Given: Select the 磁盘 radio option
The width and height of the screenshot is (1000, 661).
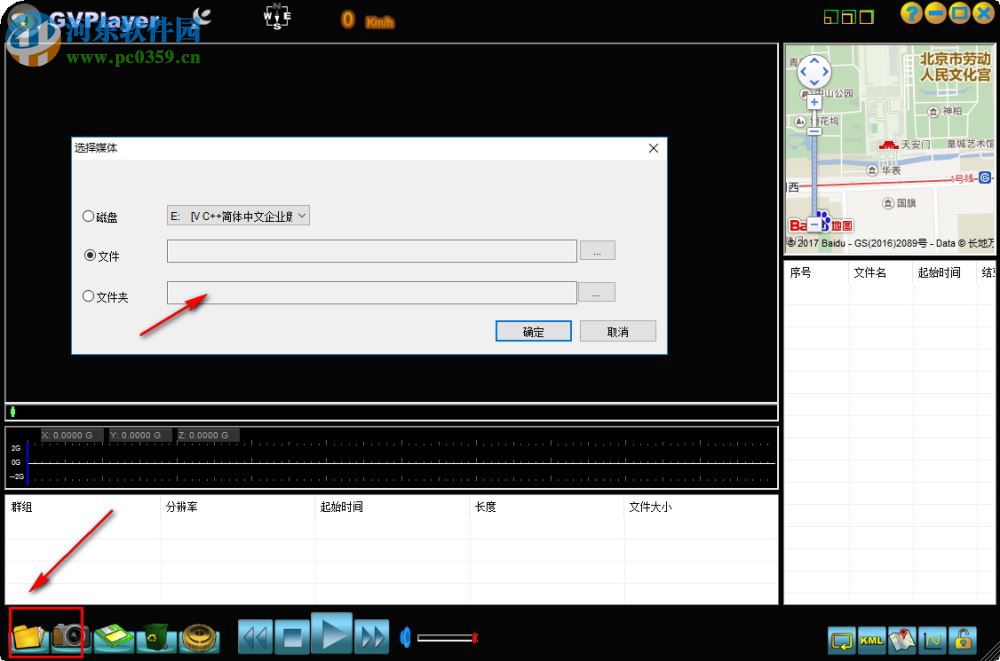Looking at the screenshot, I should [89, 216].
